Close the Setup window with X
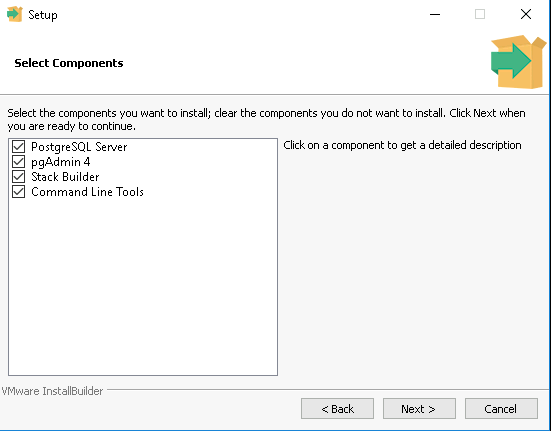 (x=526, y=14)
